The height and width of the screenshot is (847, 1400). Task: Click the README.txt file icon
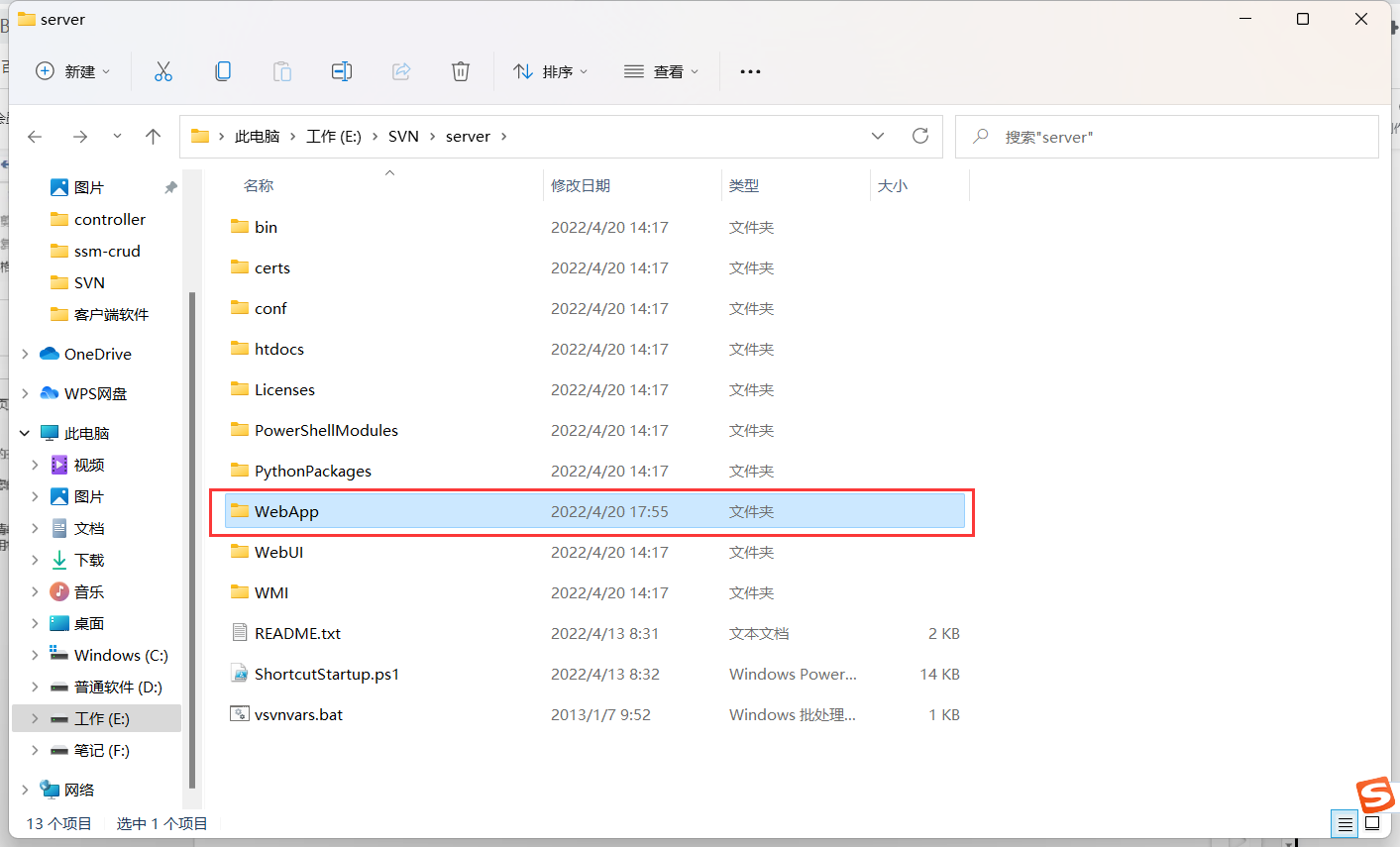(x=239, y=633)
